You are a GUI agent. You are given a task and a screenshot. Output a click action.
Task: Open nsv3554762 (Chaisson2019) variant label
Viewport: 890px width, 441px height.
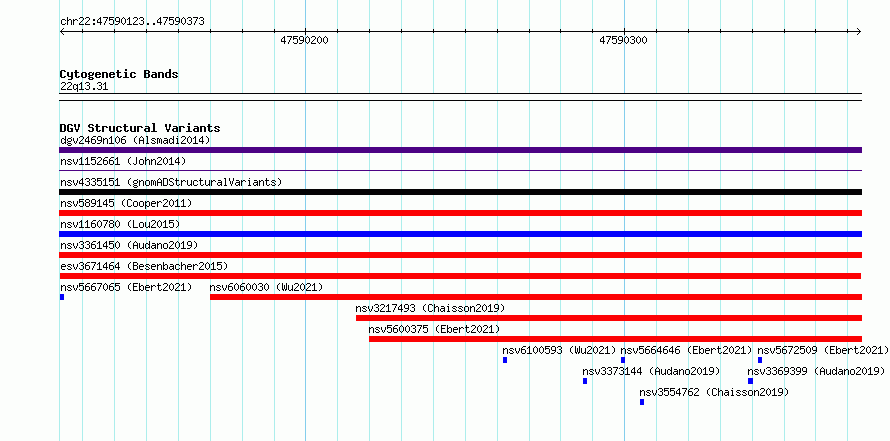tap(714, 392)
